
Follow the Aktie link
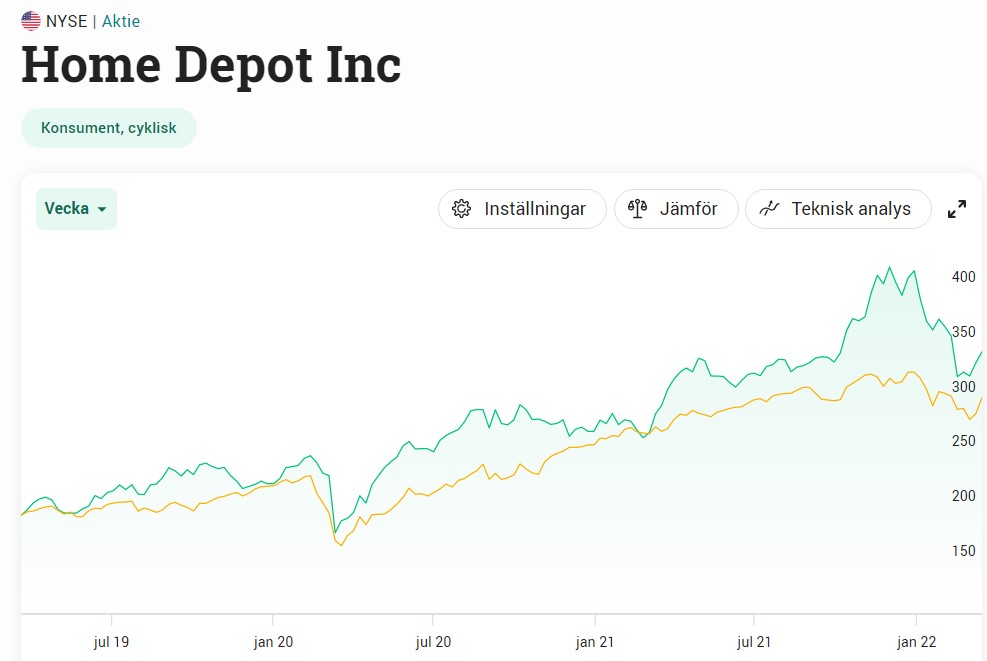[x=121, y=21]
